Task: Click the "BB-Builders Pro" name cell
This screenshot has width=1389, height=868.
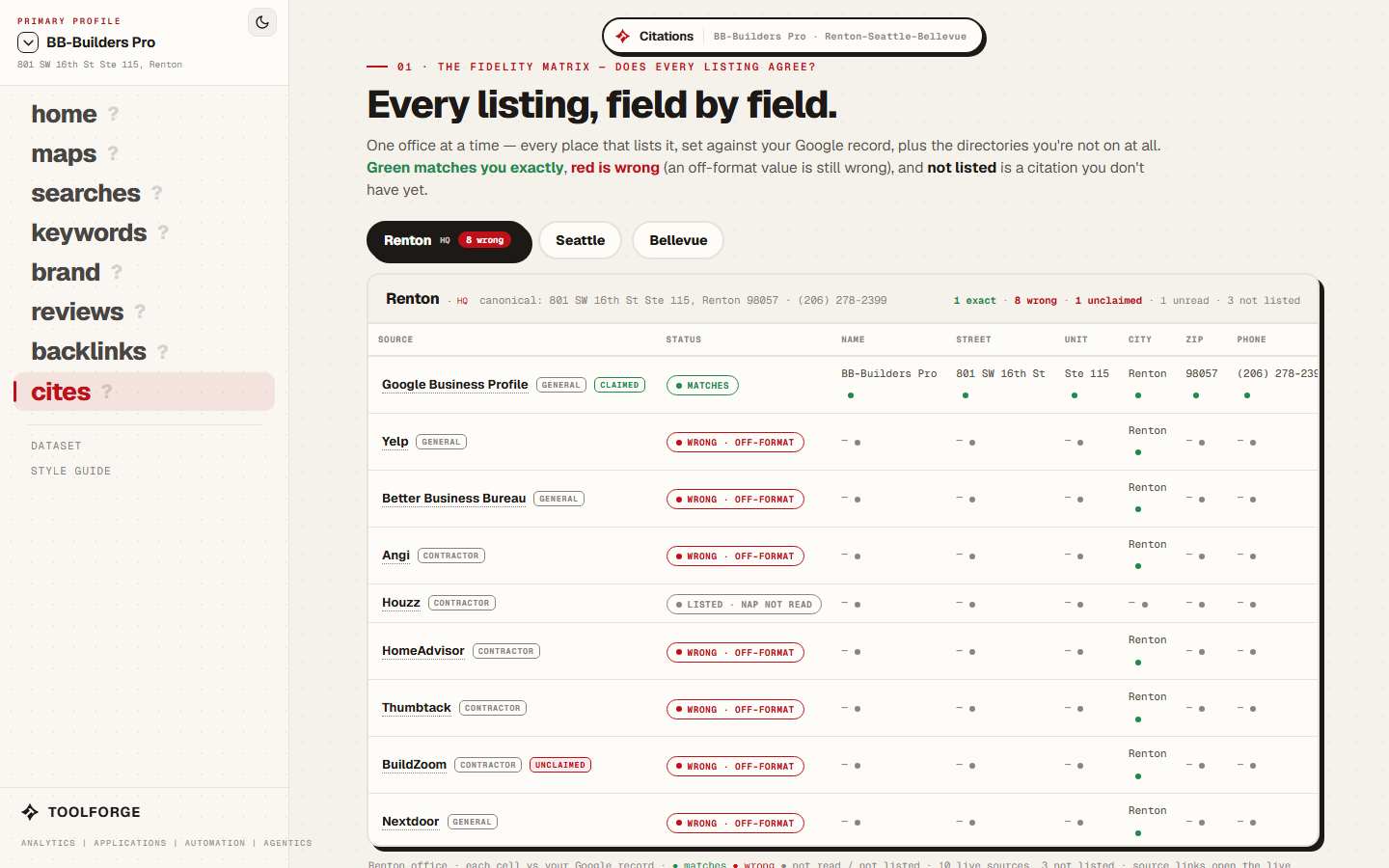Action: [889, 374]
